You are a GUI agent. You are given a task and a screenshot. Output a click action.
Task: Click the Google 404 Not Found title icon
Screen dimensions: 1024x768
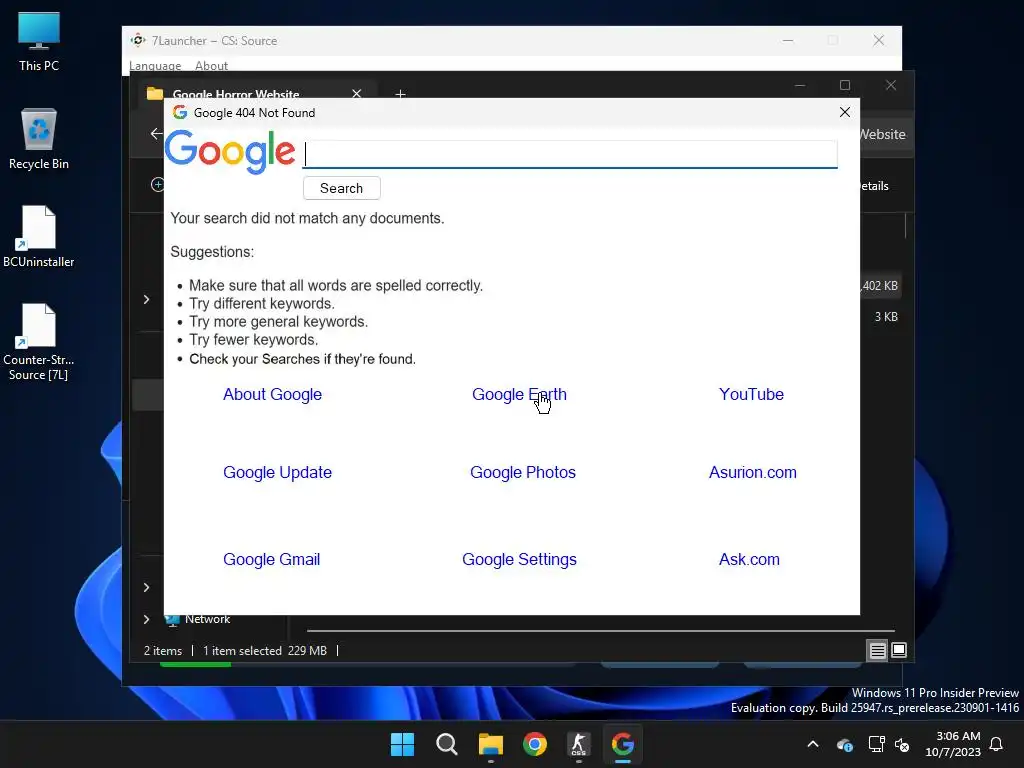(x=180, y=112)
